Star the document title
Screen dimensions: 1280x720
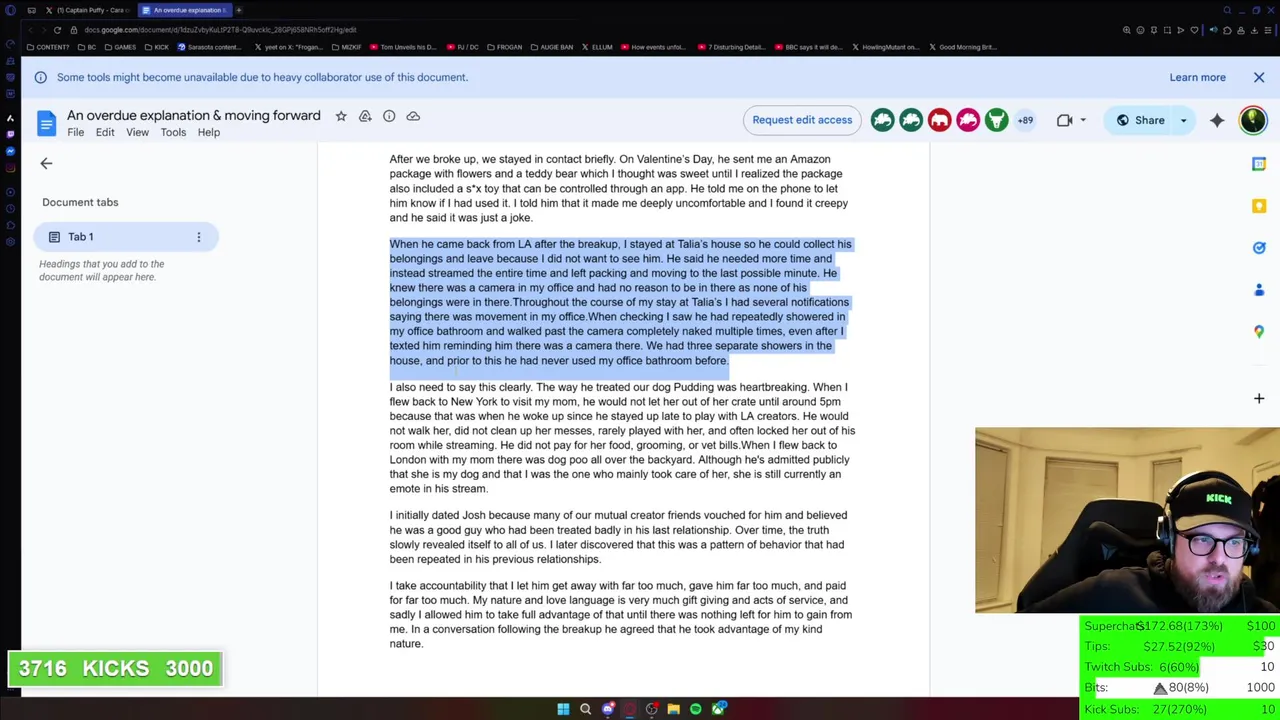[x=341, y=116]
